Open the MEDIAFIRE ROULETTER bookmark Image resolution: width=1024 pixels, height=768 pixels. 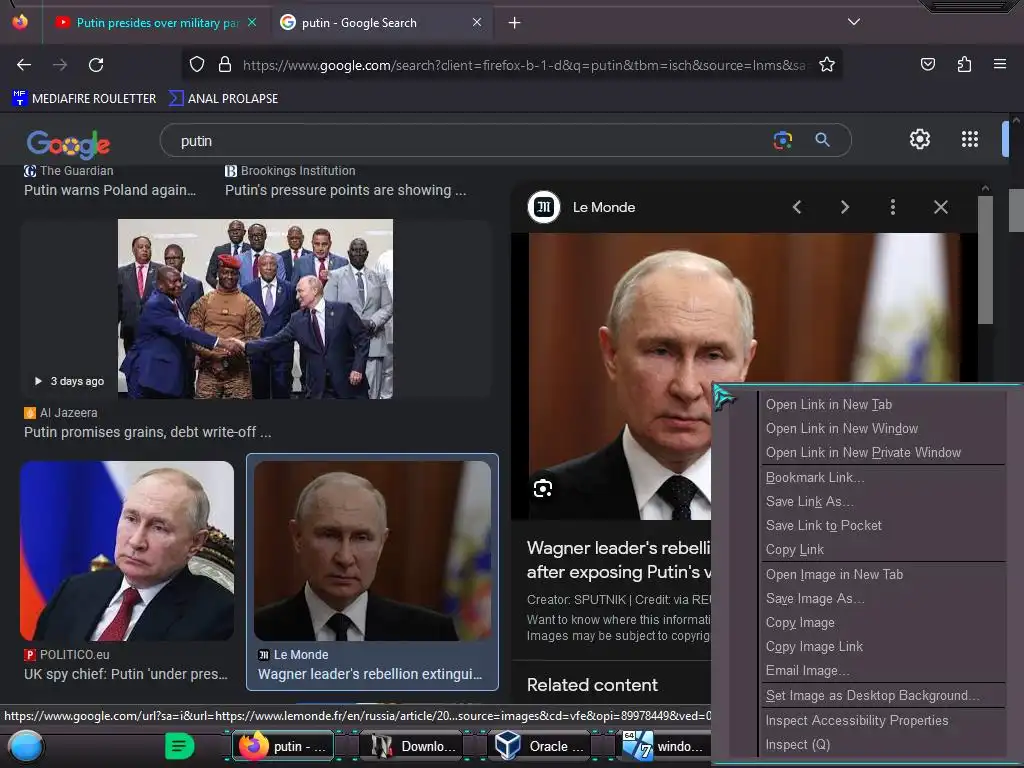84,99
